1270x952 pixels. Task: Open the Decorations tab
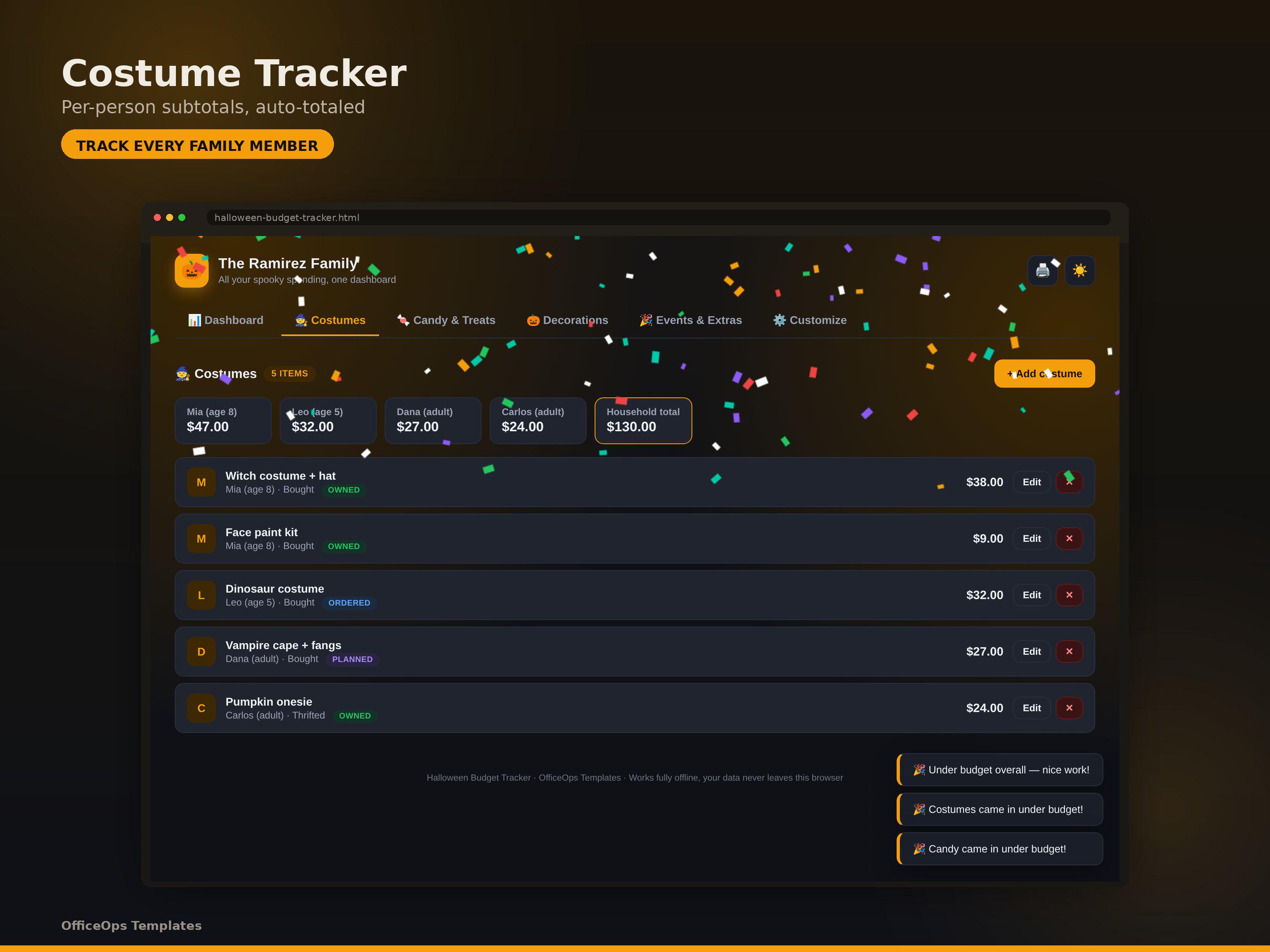[567, 320]
